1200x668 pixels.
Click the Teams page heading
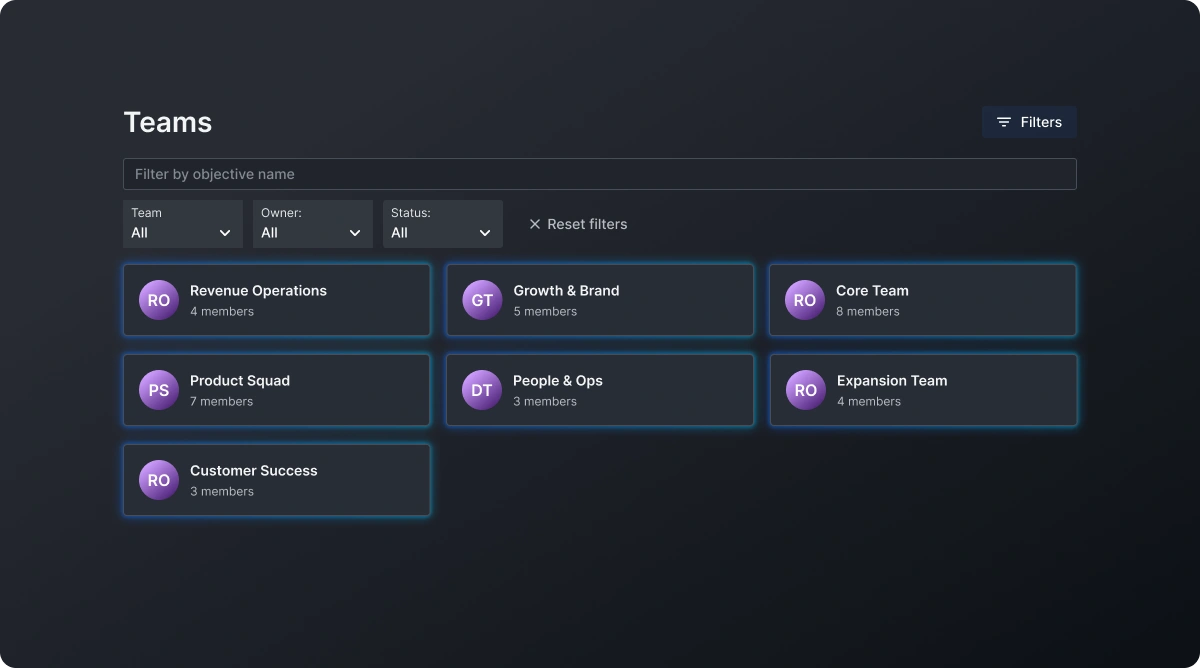pyautogui.click(x=167, y=121)
